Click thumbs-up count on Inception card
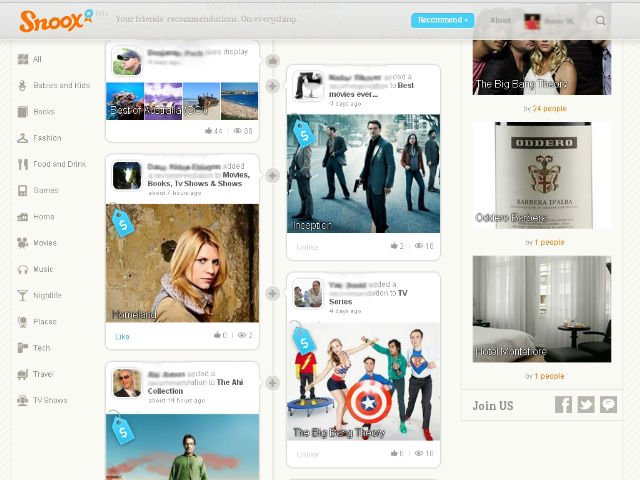This screenshot has width=640, height=480. tap(397, 246)
